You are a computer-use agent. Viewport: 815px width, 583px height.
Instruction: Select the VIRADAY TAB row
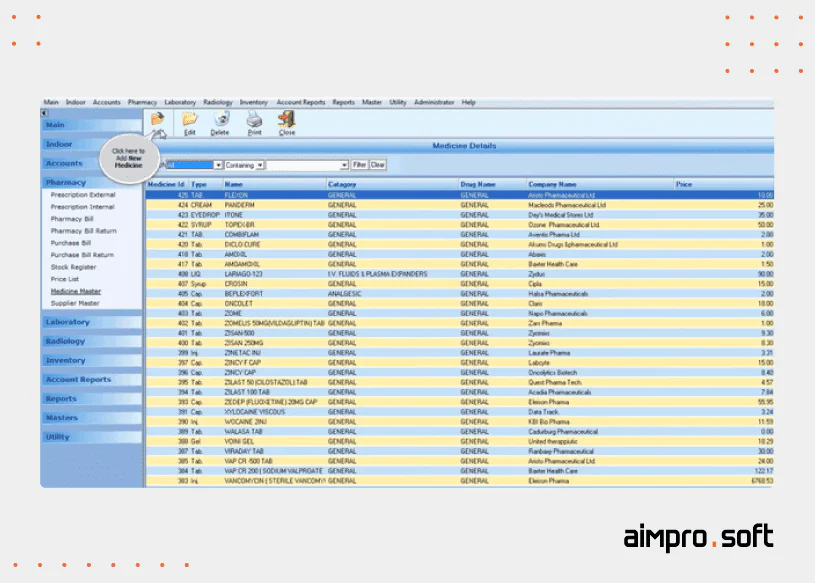(x=459, y=452)
